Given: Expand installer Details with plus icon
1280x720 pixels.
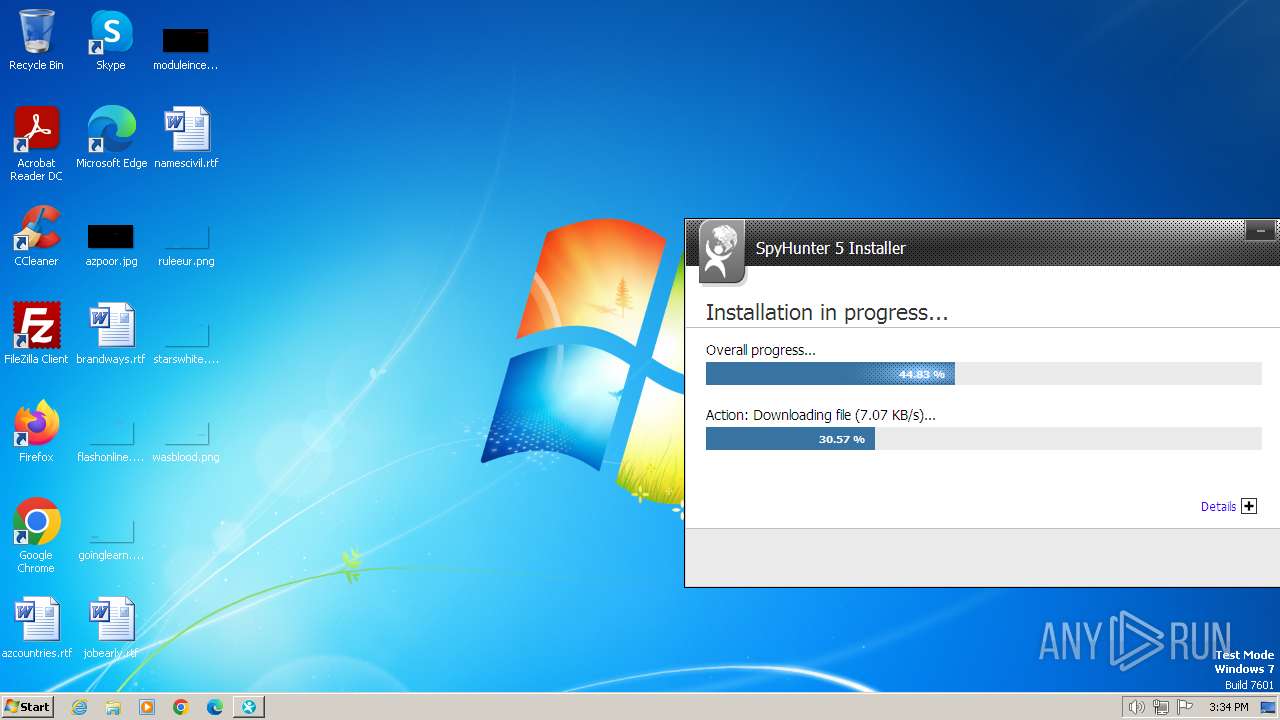Looking at the screenshot, I should coord(1249,506).
